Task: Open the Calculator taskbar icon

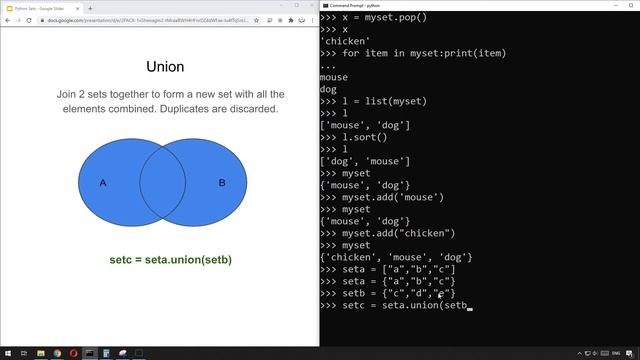Action: [106, 353]
